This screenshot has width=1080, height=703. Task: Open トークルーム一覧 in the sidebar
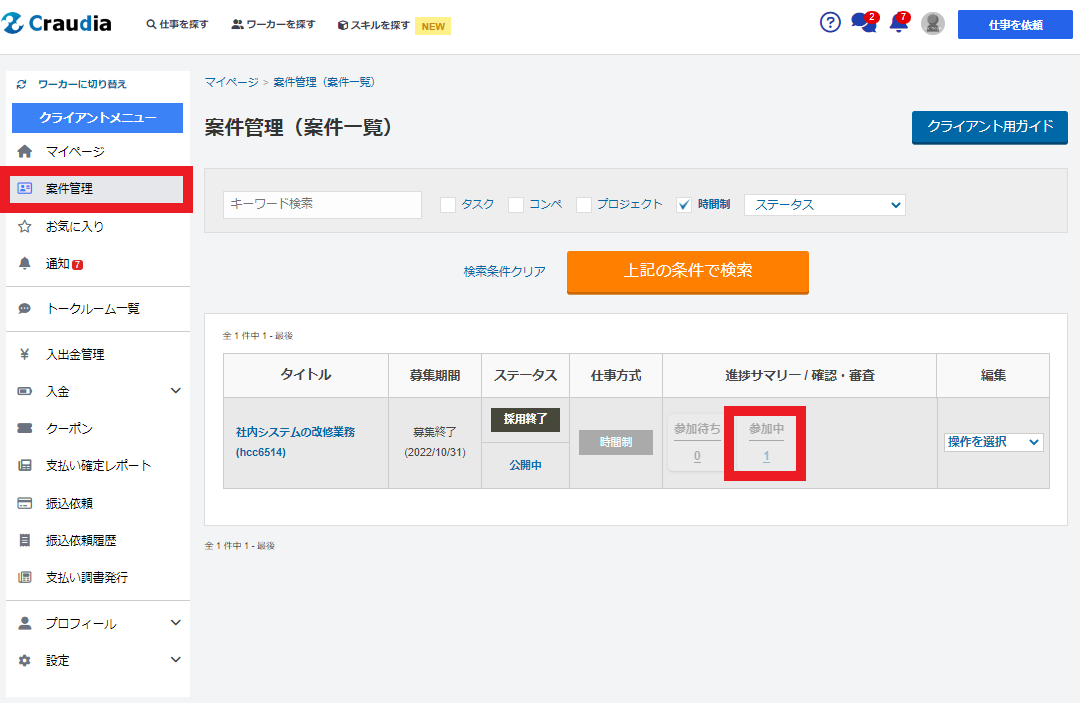[x=92, y=309]
